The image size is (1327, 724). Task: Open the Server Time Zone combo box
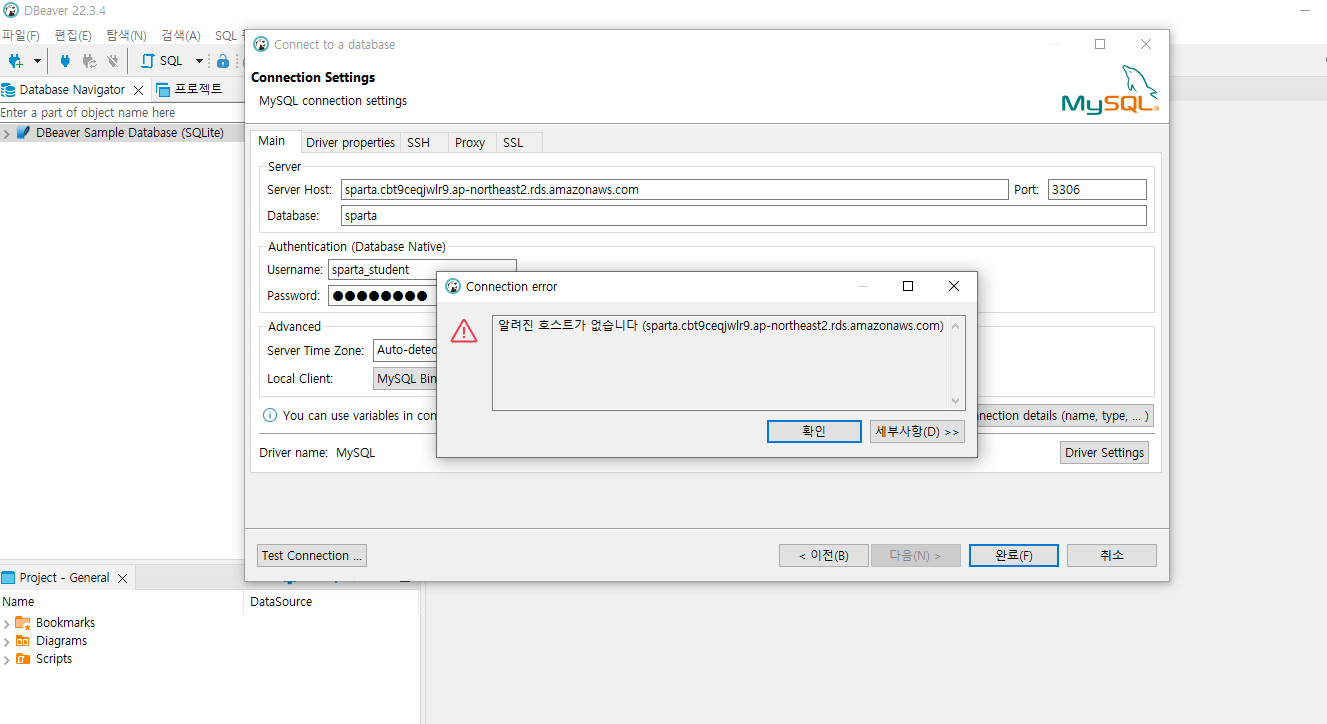[405, 350]
